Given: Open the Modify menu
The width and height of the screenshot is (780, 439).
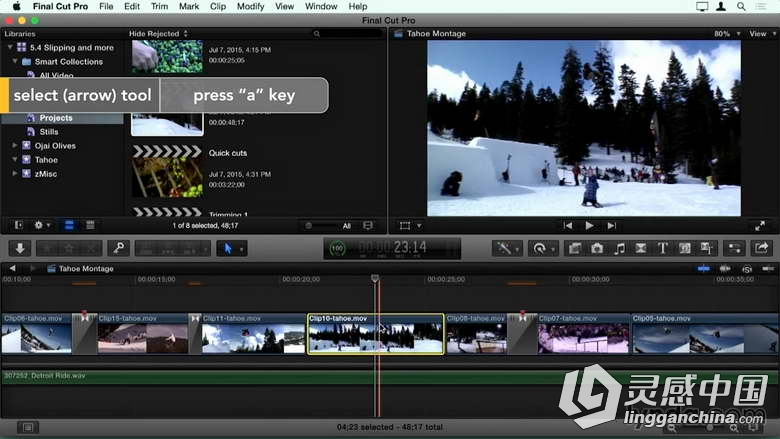Looking at the screenshot, I should (250, 6).
